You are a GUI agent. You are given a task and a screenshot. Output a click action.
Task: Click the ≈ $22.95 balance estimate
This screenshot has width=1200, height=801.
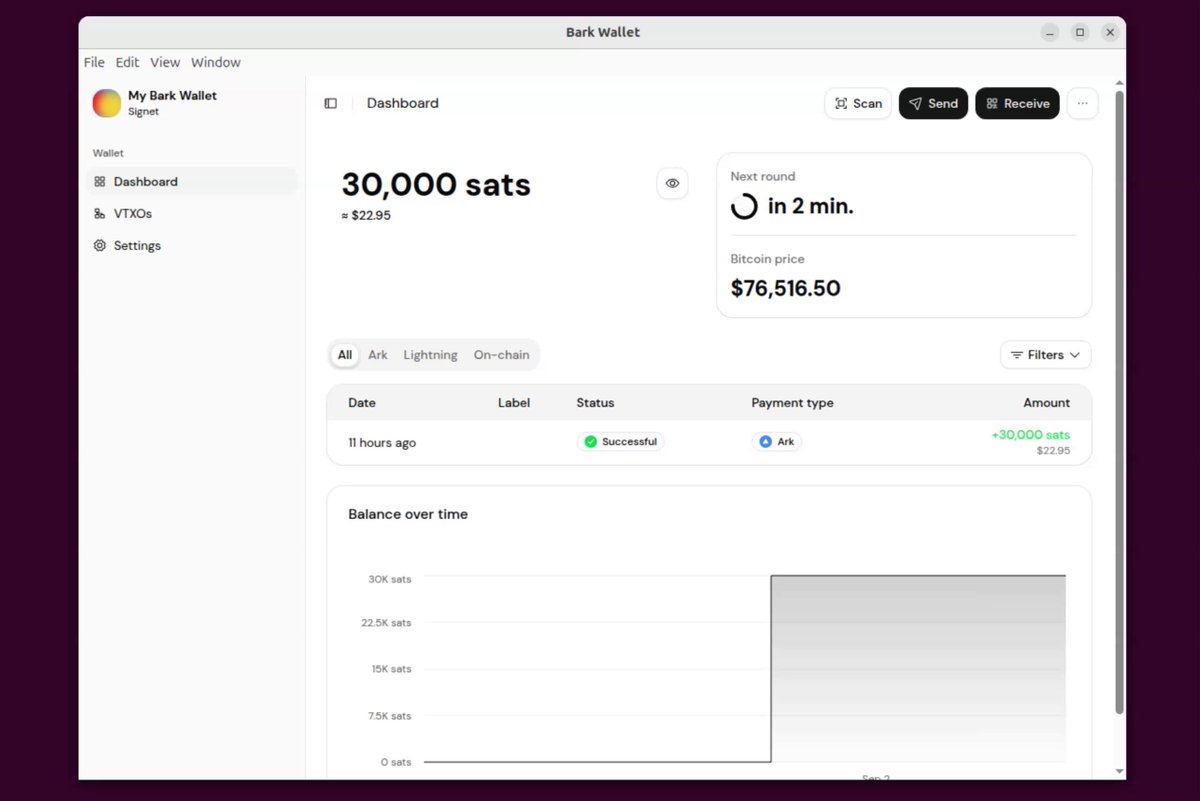(366, 215)
